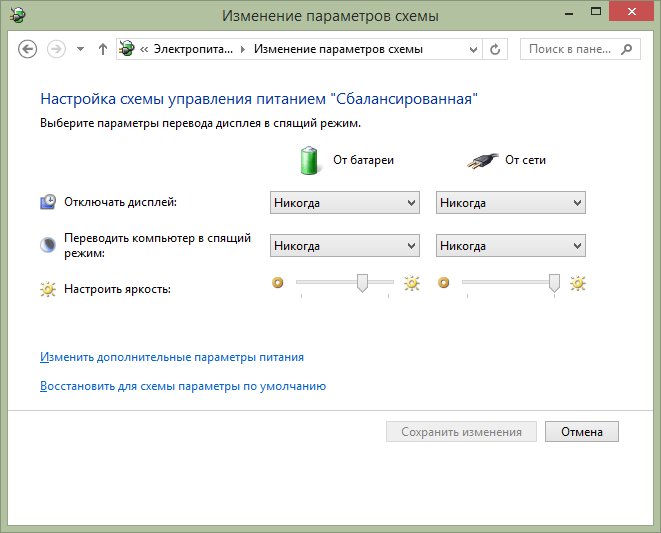Click high brightness sun icon for plugged-in slider
The height and width of the screenshot is (533, 661).
[577, 284]
